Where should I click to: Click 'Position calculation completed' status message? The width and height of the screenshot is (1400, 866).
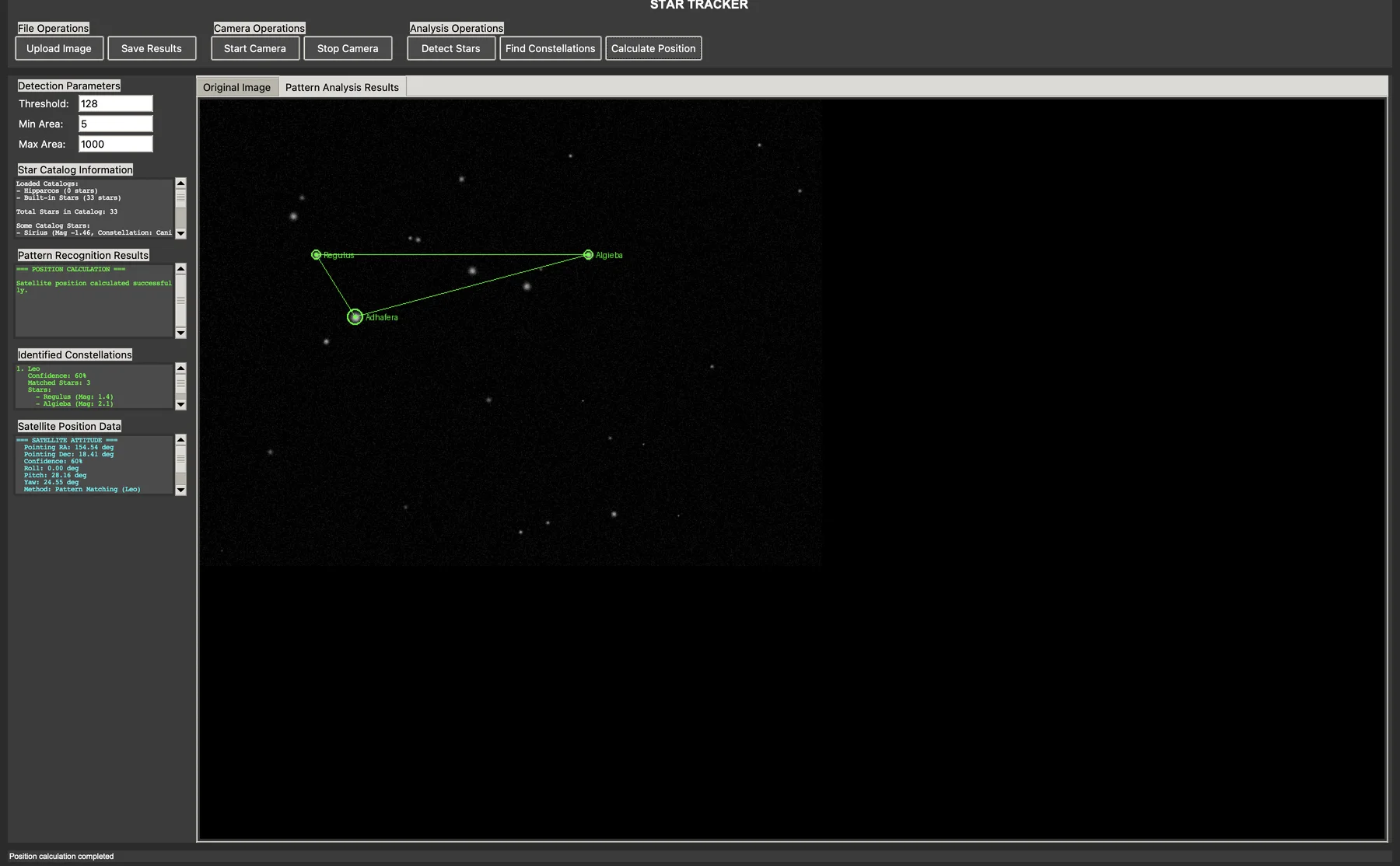pyautogui.click(x=61, y=856)
